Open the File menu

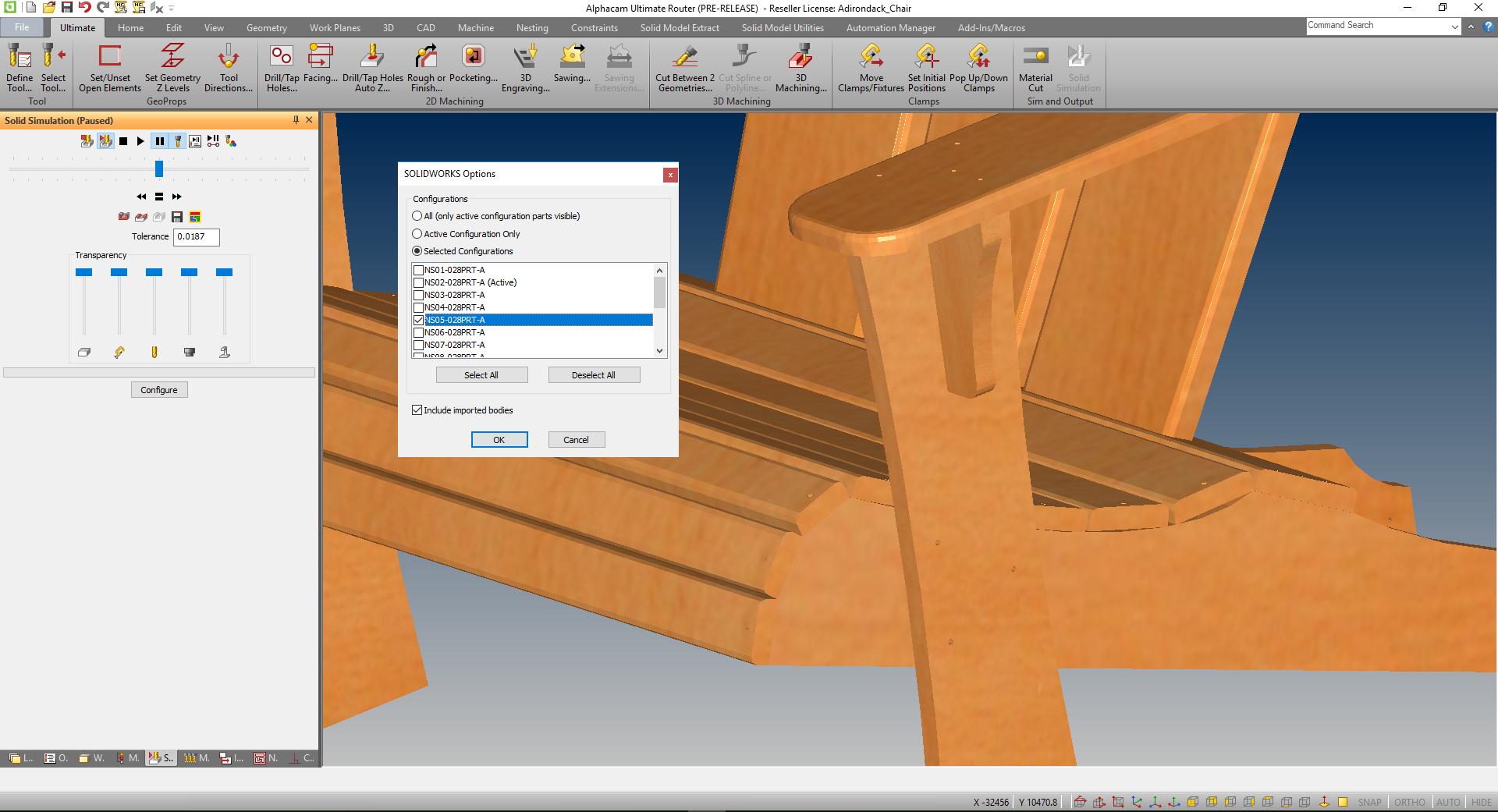click(22, 27)
